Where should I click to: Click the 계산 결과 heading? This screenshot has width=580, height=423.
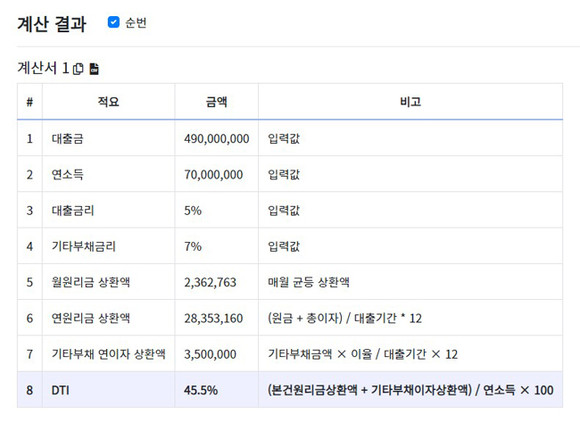[x=52, y=24]
